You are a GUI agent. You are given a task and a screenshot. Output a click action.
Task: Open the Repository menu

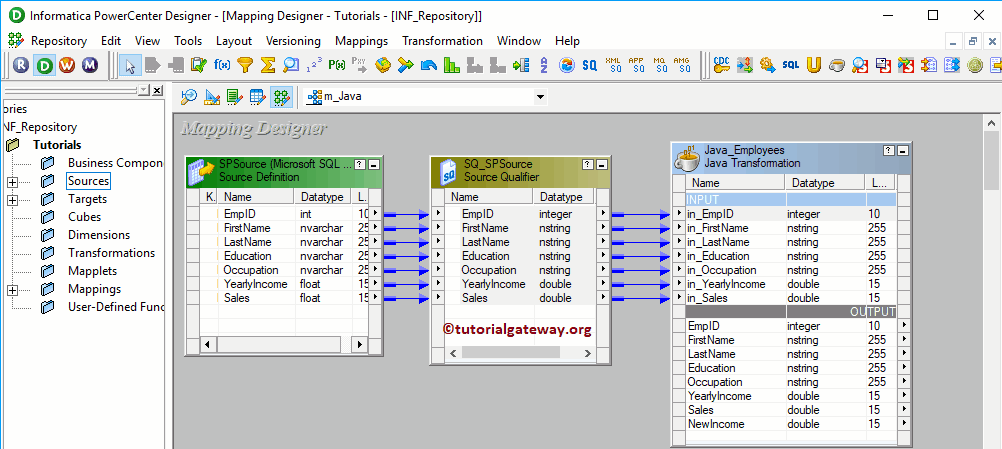click(x=59, y=41)
